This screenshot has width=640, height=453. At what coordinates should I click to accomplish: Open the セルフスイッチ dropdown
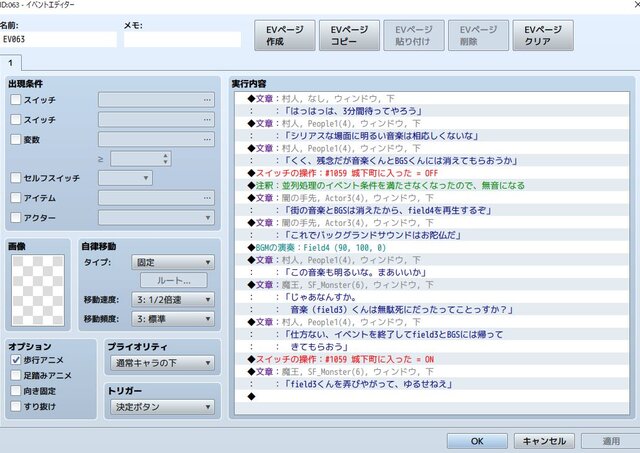point(125,178)
